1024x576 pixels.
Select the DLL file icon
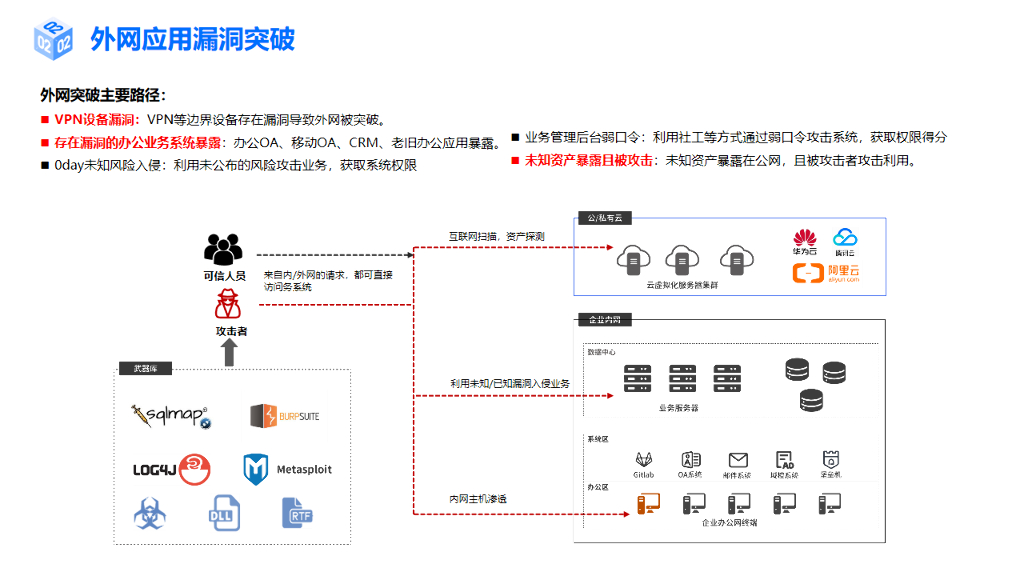tap(225, 513)
